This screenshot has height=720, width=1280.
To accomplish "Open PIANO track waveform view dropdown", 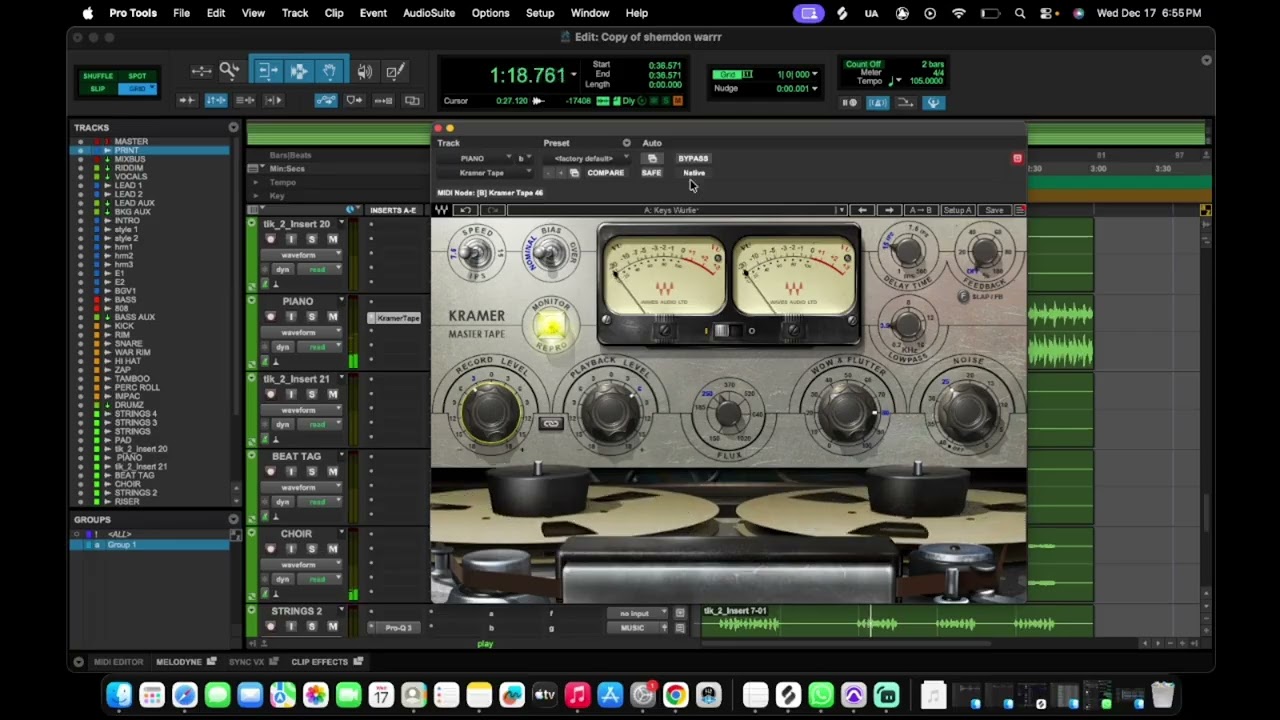I will click(301, 332).
